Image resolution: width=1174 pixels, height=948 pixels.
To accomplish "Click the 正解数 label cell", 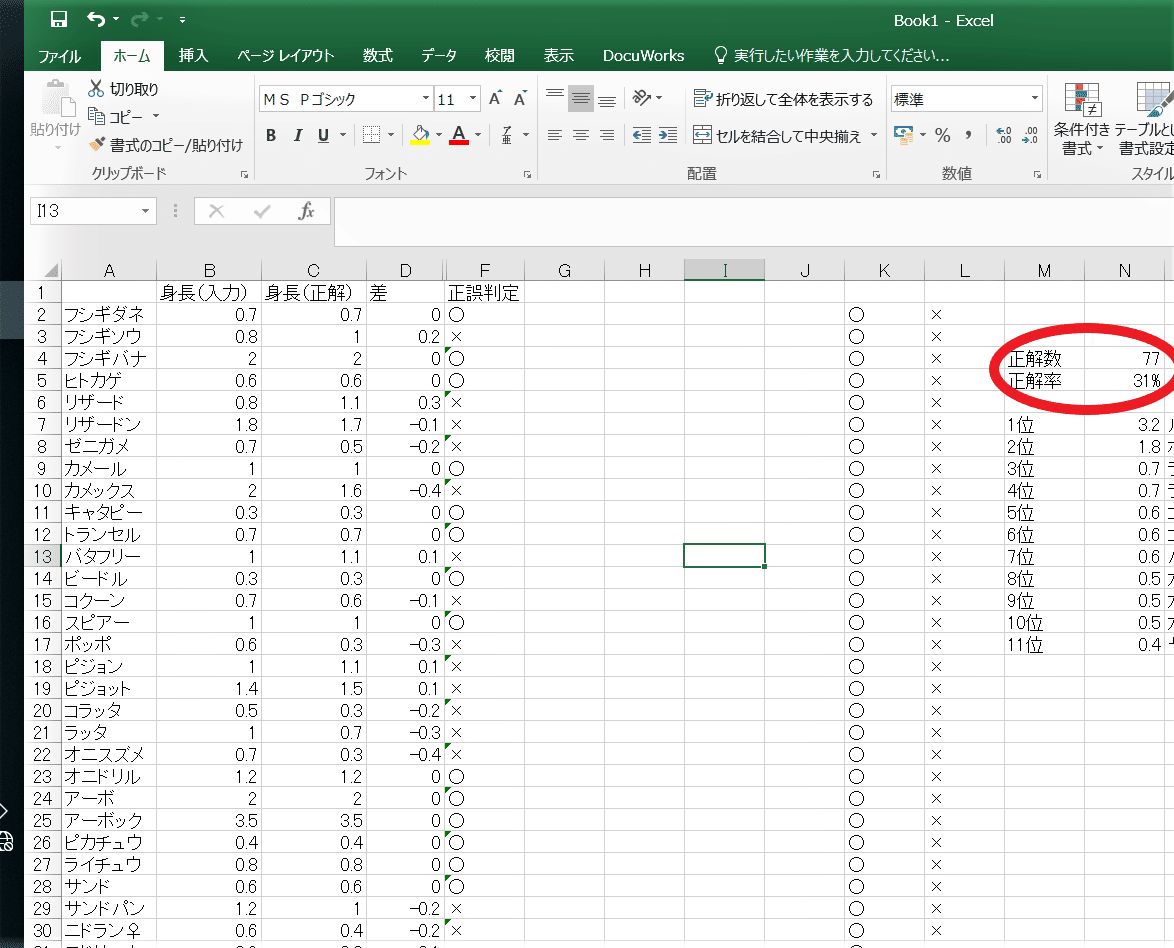I will pos(1044,359).
